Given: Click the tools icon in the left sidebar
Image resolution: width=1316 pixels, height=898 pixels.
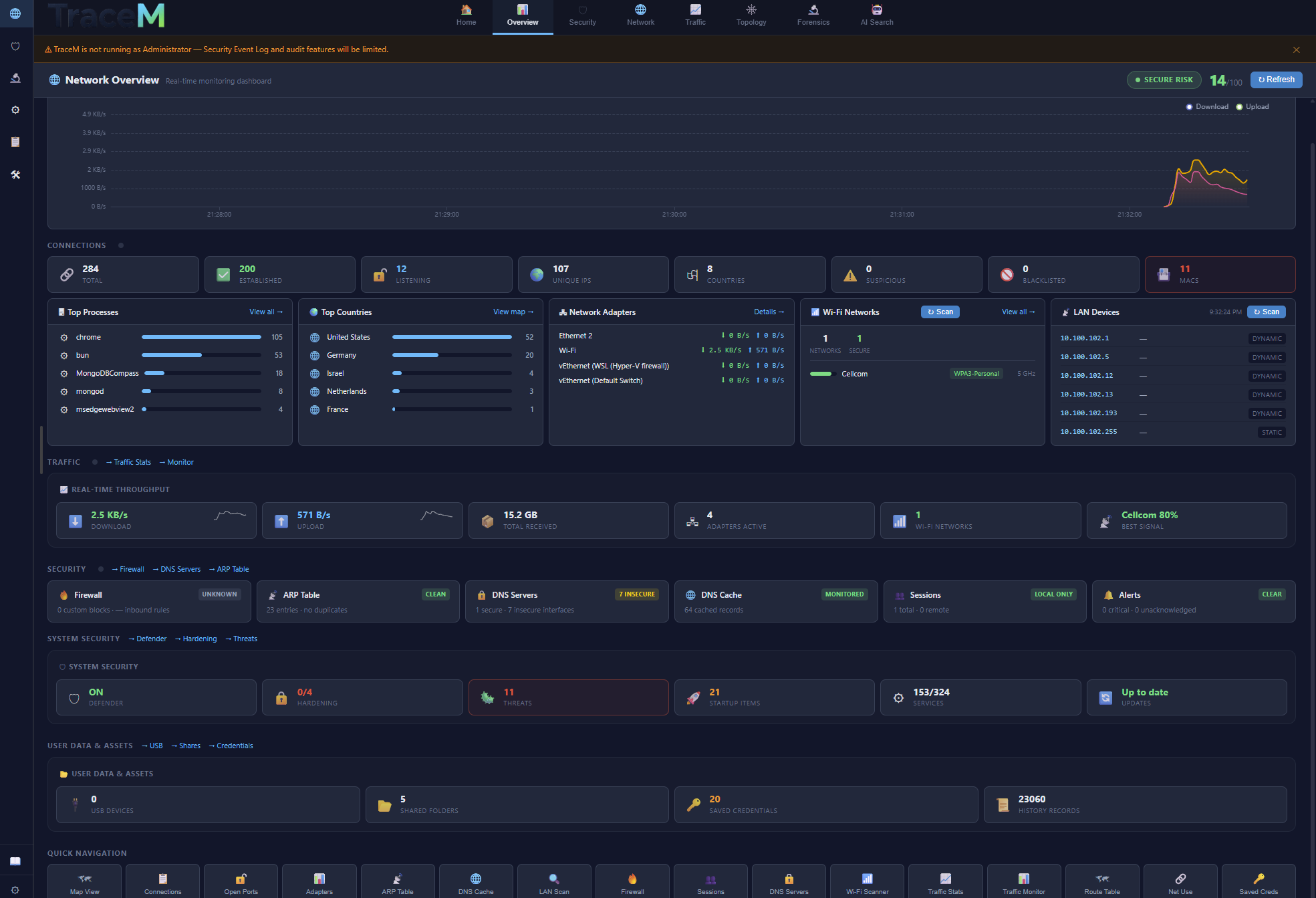Looking at the screenshot, I should pos(15,175).
